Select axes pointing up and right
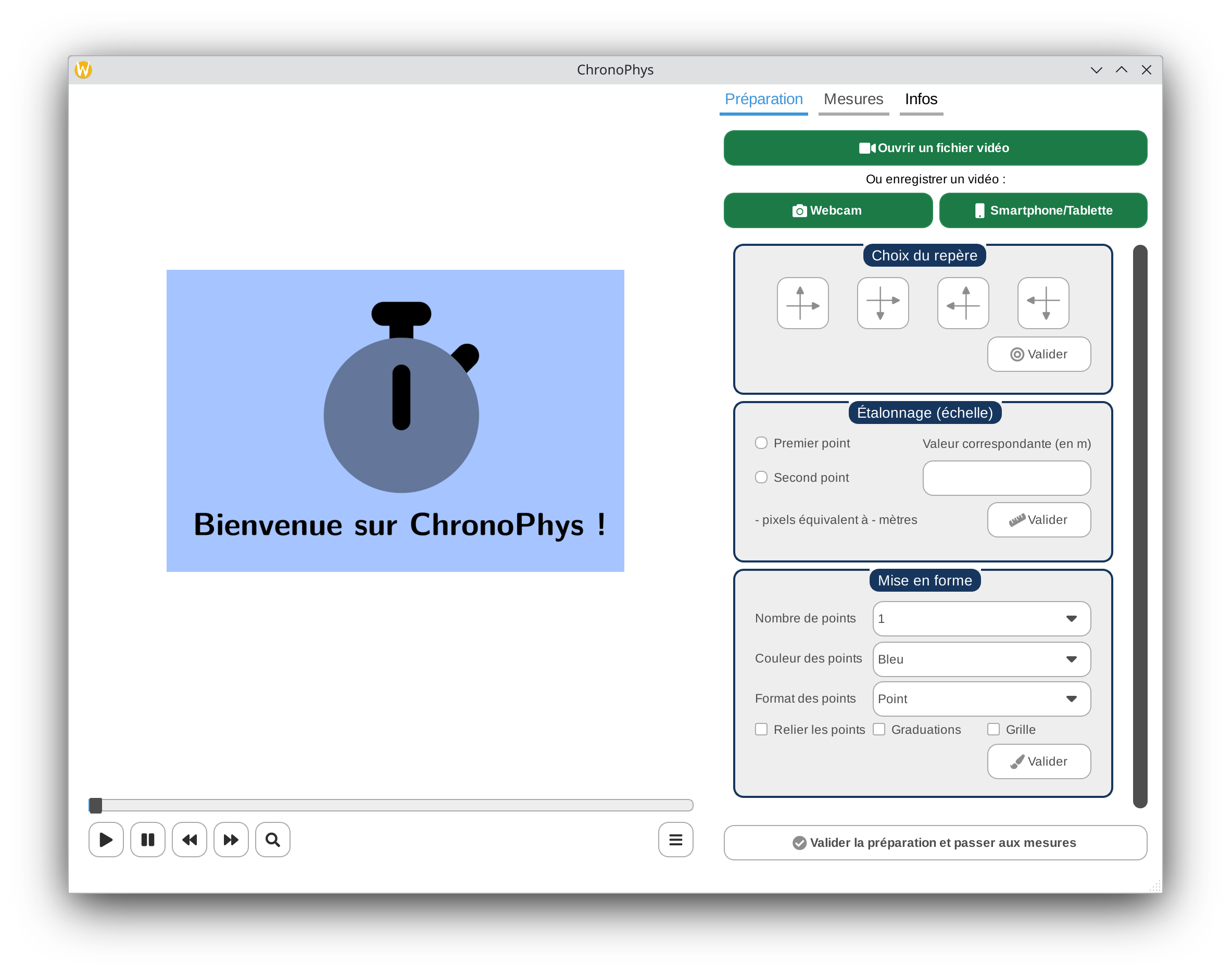Image resolution: width=1232 pixels, height=975 pixels. [802, 303]
